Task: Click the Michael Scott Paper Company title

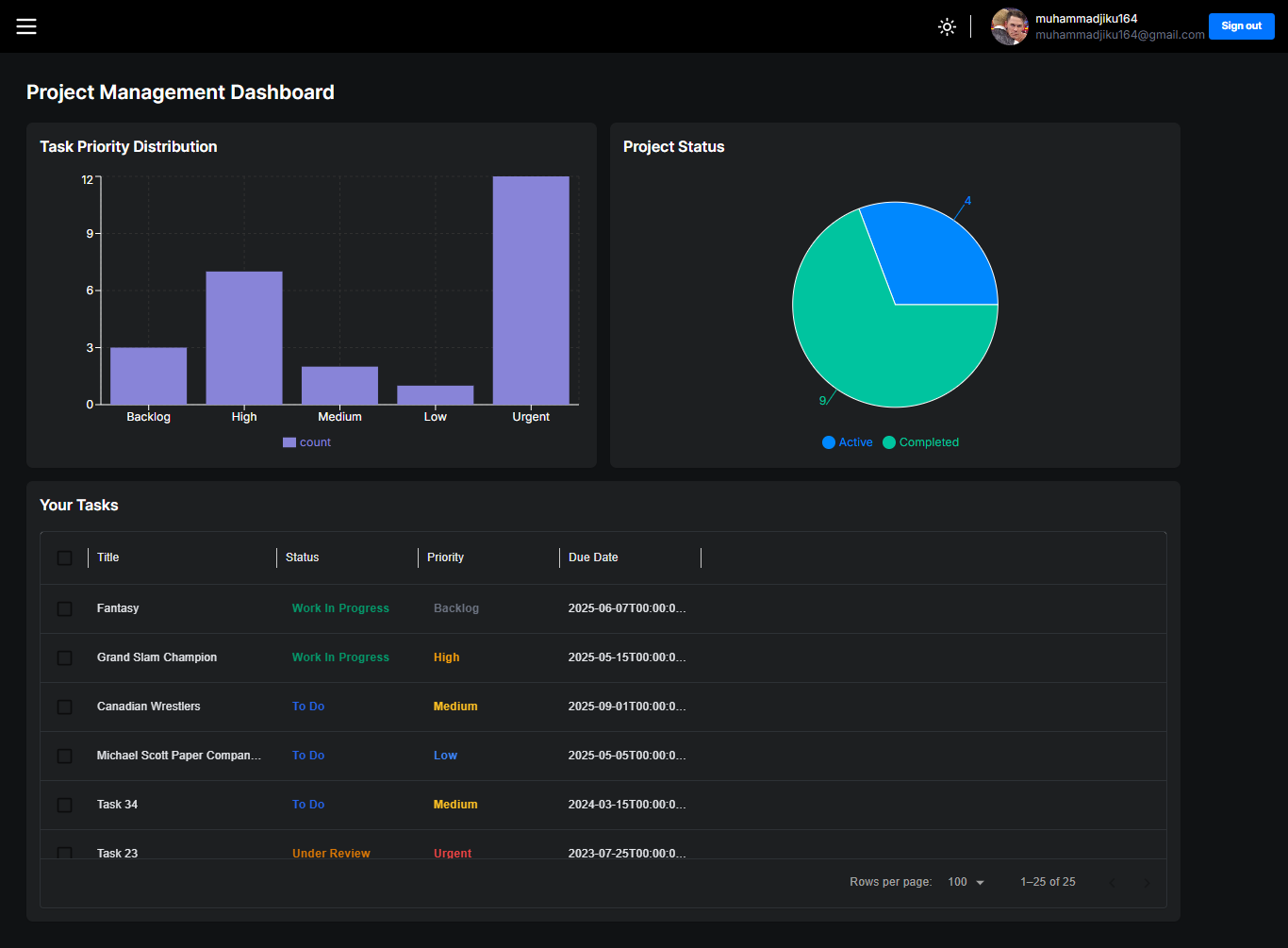Action: pos(179,756)
